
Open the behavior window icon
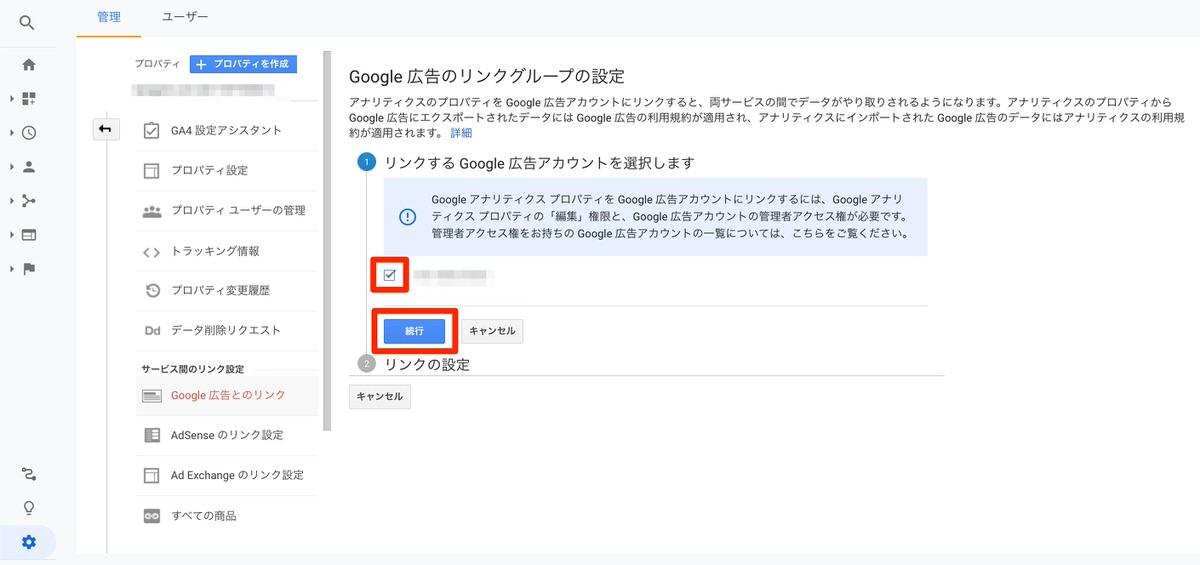point(29,235)
